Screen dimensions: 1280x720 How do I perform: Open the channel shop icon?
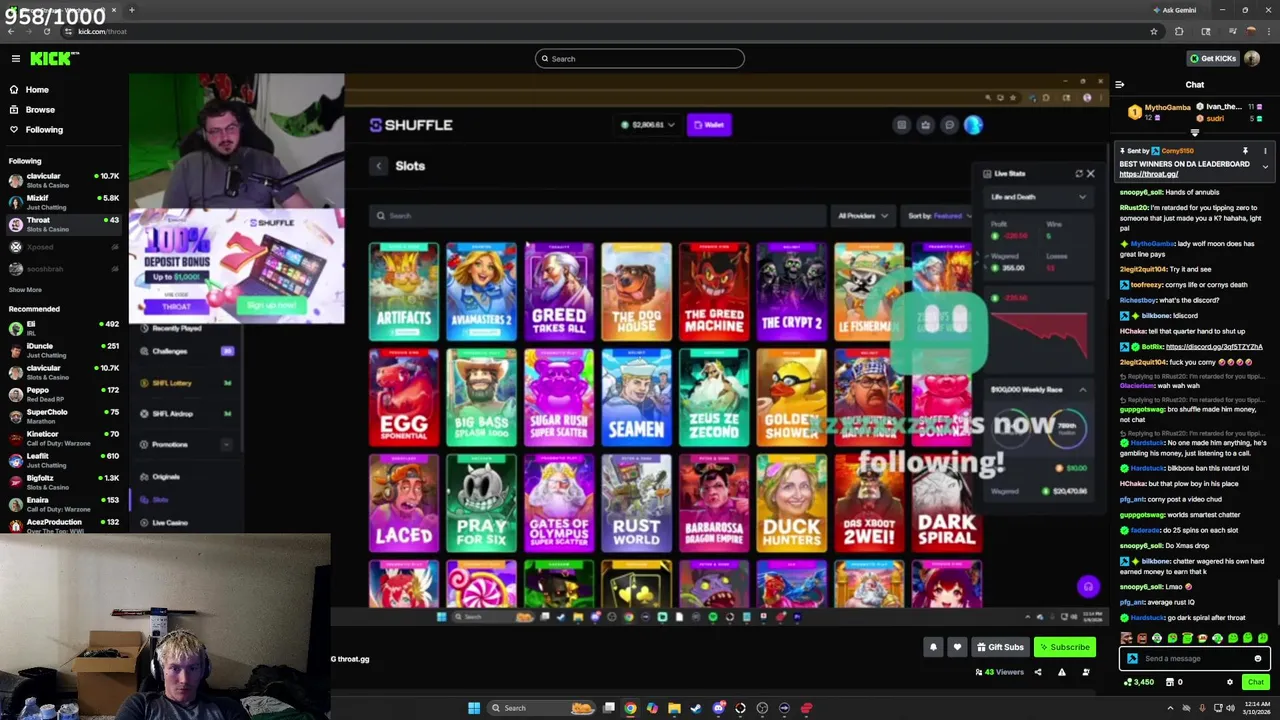coord(1169,682)
